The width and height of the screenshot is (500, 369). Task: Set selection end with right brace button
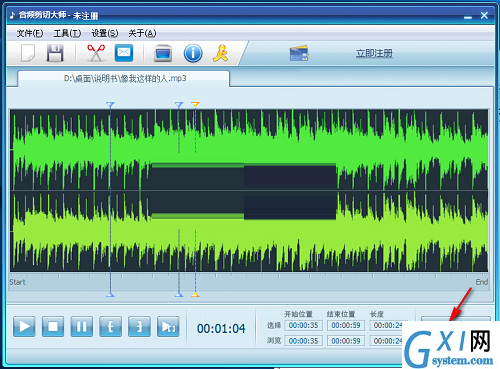tap(139, 326)
